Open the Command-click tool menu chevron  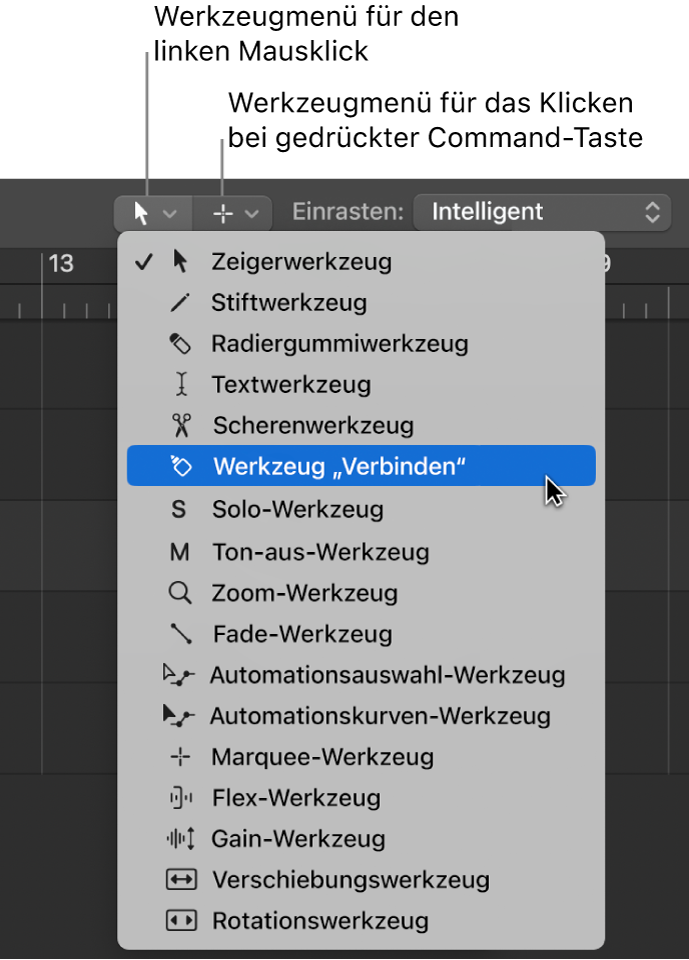tap(251, 213)
